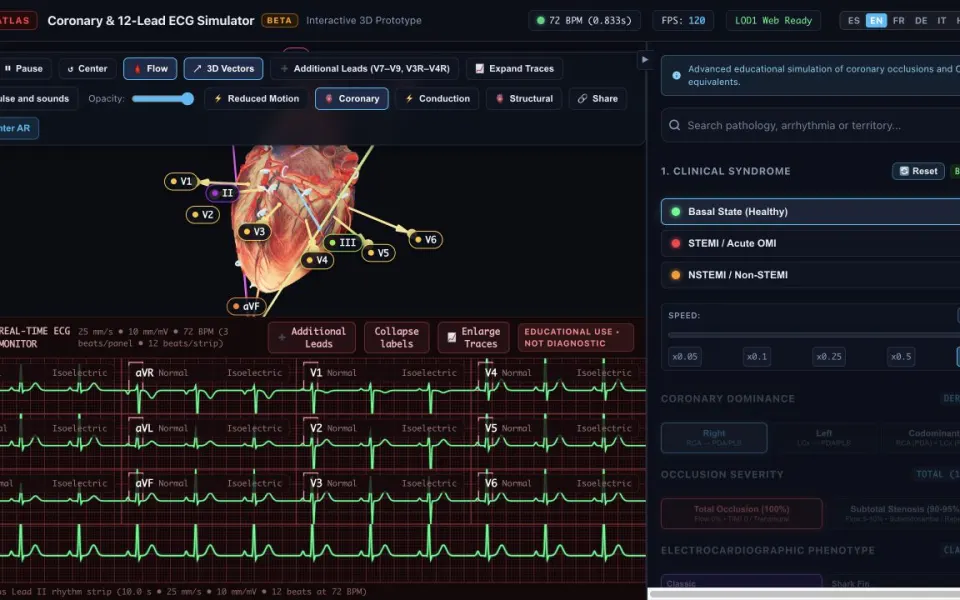Click the lead III marker on heart

342,242
